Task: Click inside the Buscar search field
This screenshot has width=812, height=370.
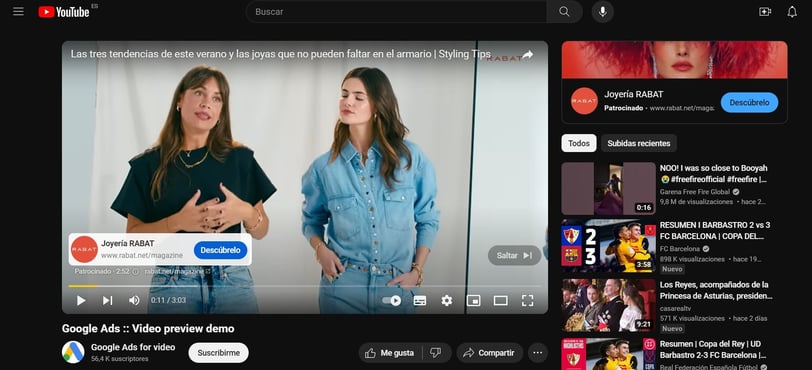Action: (x=396, y=11)
